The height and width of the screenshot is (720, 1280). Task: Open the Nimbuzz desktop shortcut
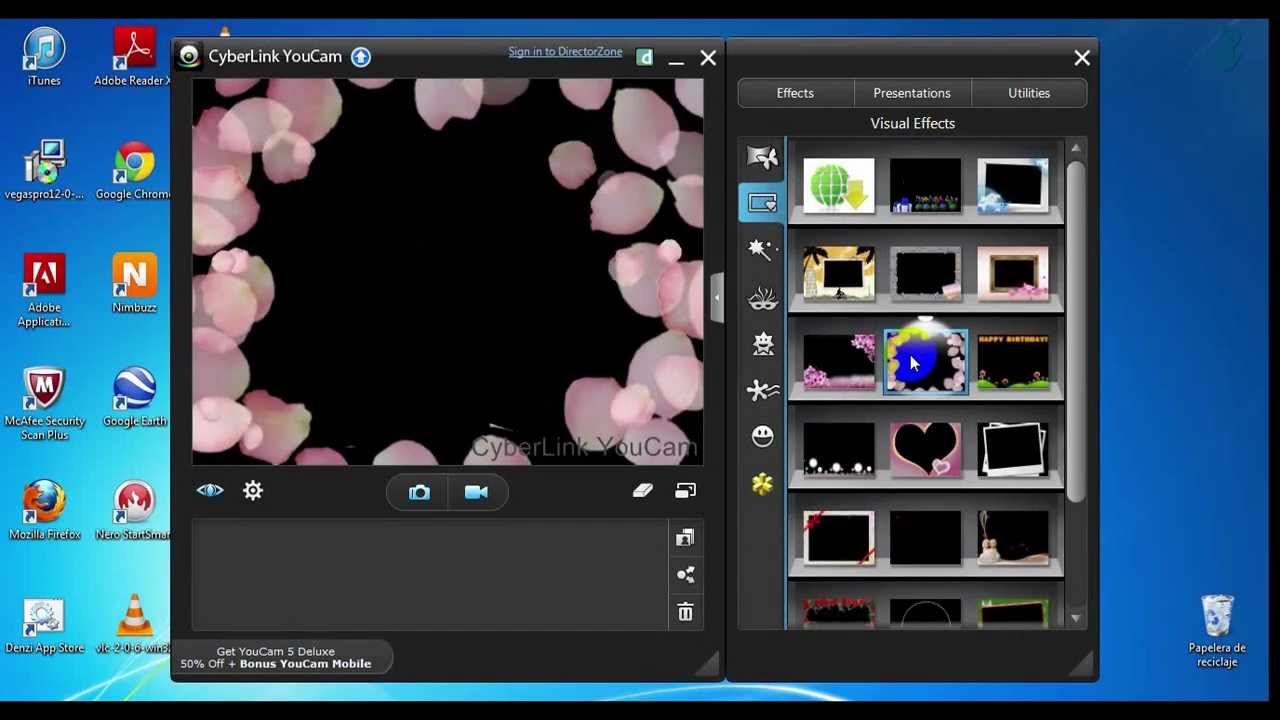click(134, 283)
